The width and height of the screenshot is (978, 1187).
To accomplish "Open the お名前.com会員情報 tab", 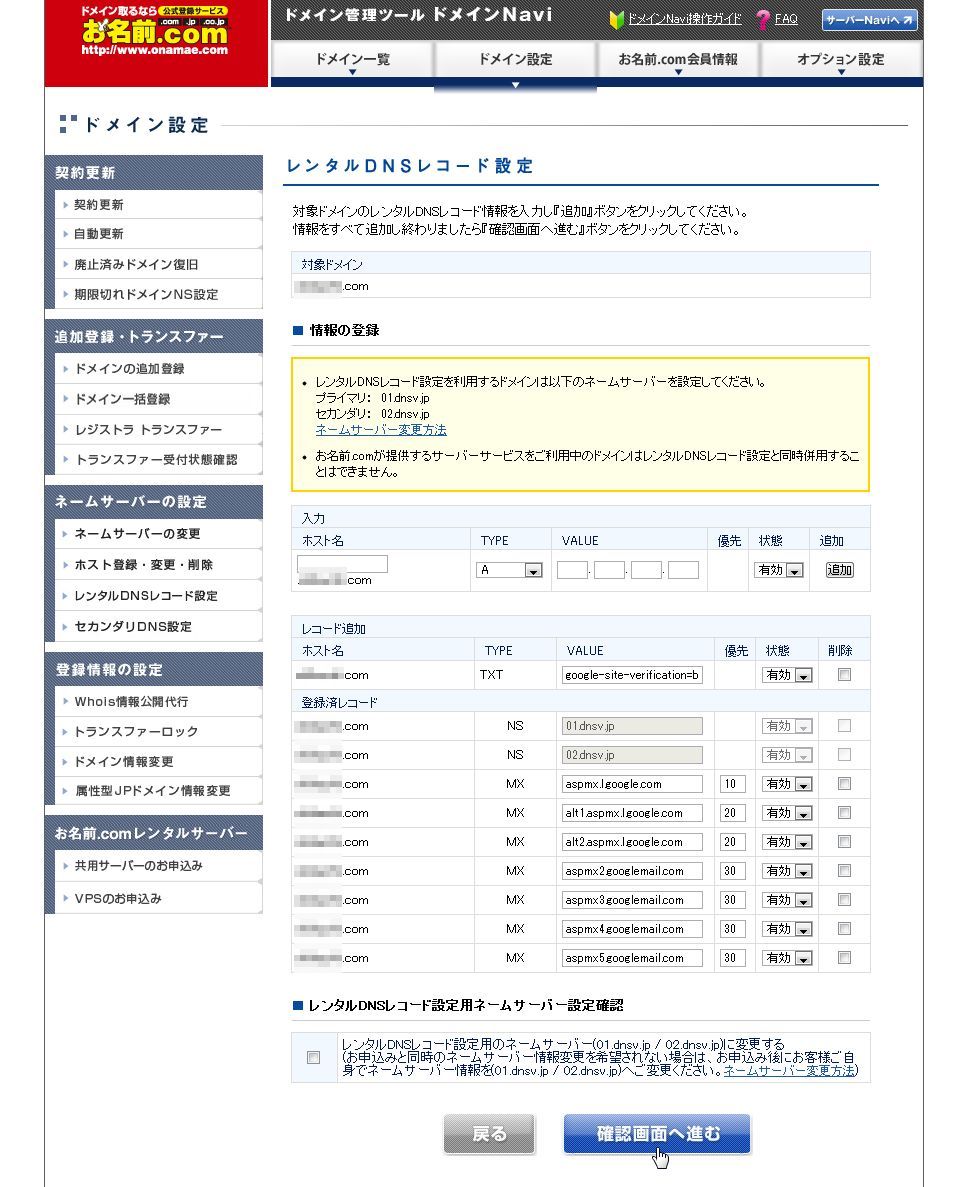I will click(678, 60).
